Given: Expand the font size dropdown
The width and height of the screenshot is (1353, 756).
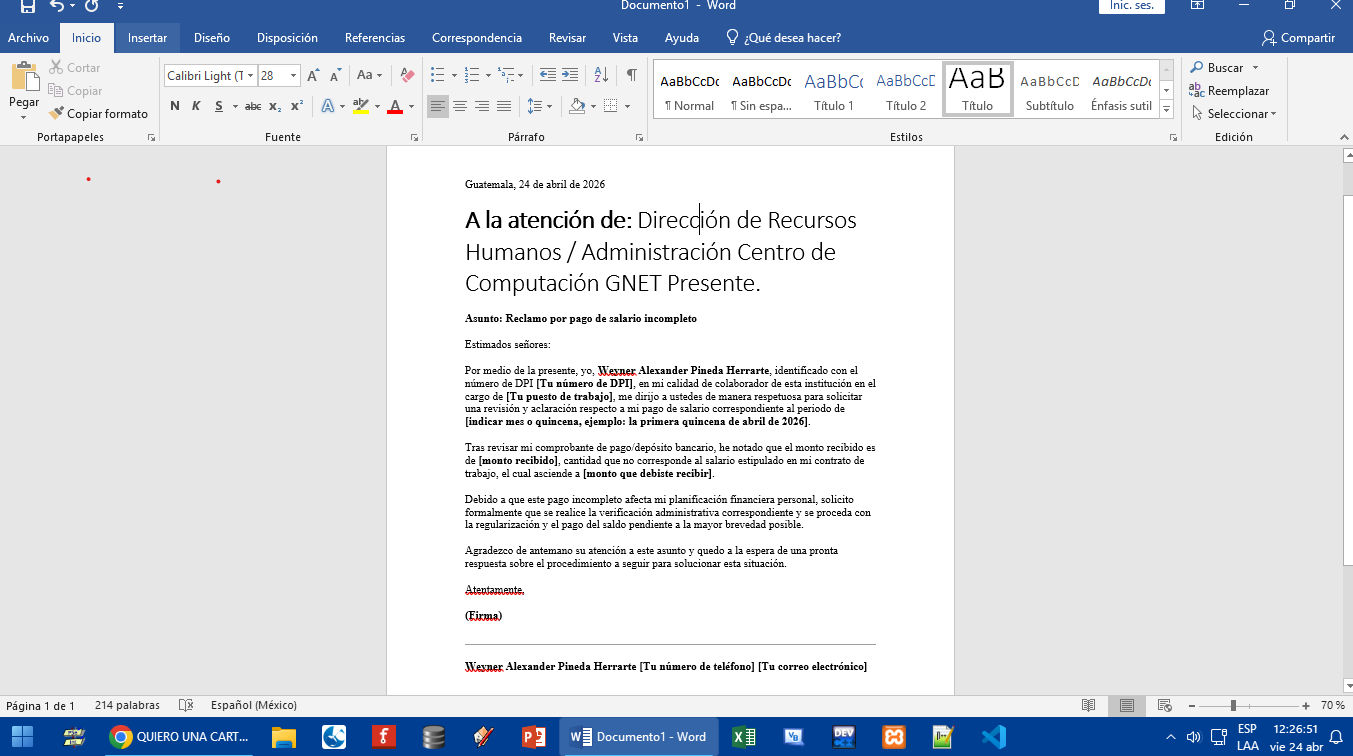Looking at the screenshot, I should [293, 76].
